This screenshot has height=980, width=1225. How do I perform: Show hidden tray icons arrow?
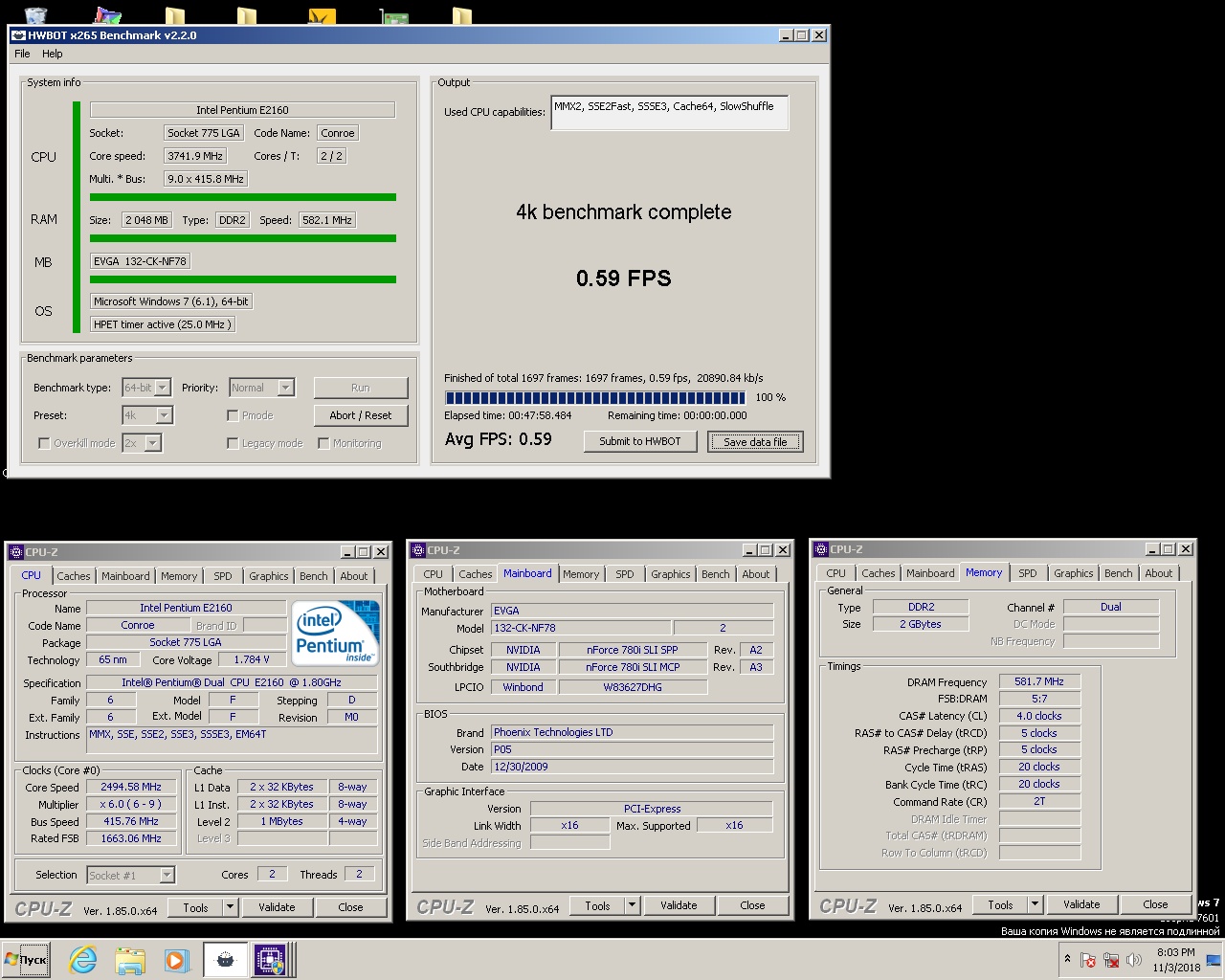[x=1067, y=959]
